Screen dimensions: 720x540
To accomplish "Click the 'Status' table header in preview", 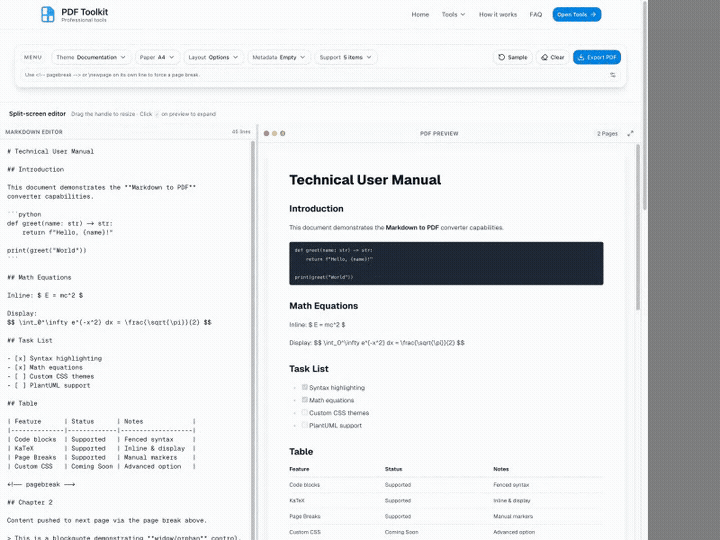I will pyautogui.click(x=394, y=469).
